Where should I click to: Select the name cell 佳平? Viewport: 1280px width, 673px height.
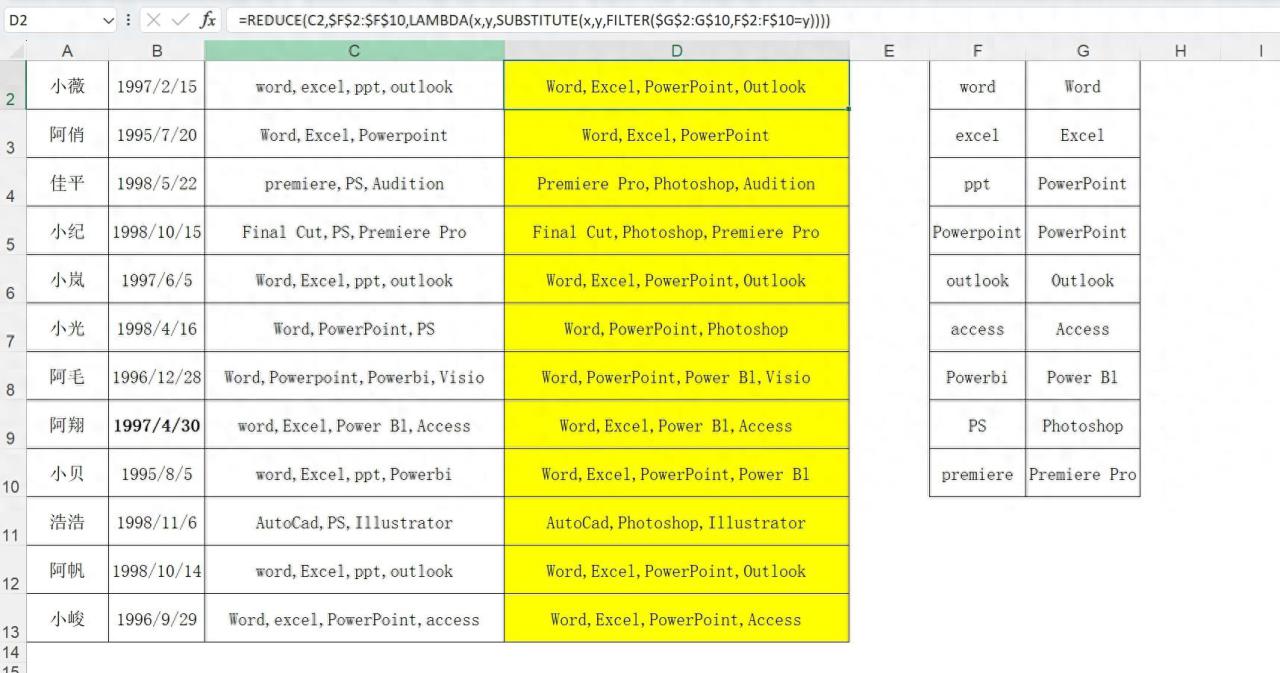coord(67,183)
